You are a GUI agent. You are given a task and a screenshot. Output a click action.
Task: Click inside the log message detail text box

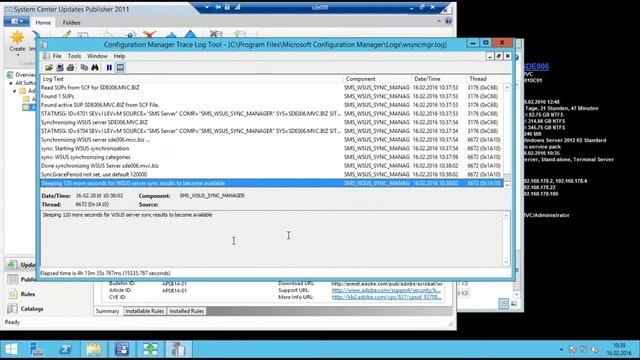click(271, 238)
